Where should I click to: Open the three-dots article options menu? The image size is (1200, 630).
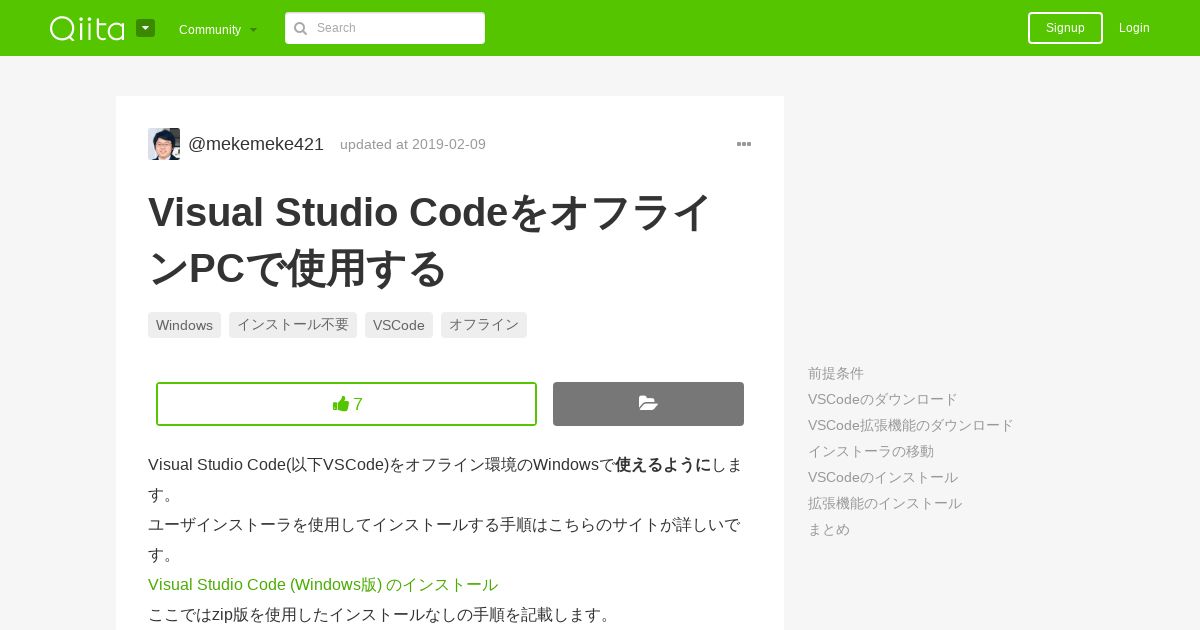point(744,144)
